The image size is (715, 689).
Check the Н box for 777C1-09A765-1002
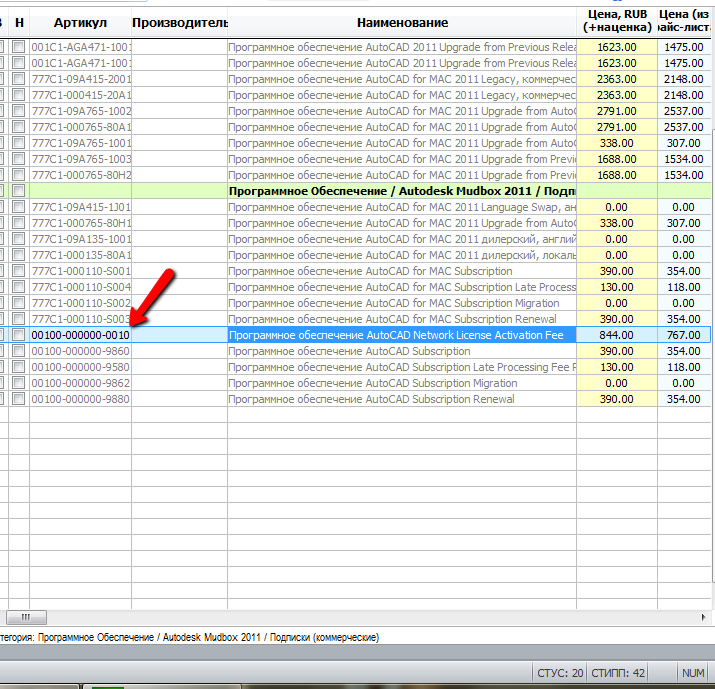point(19,111)
